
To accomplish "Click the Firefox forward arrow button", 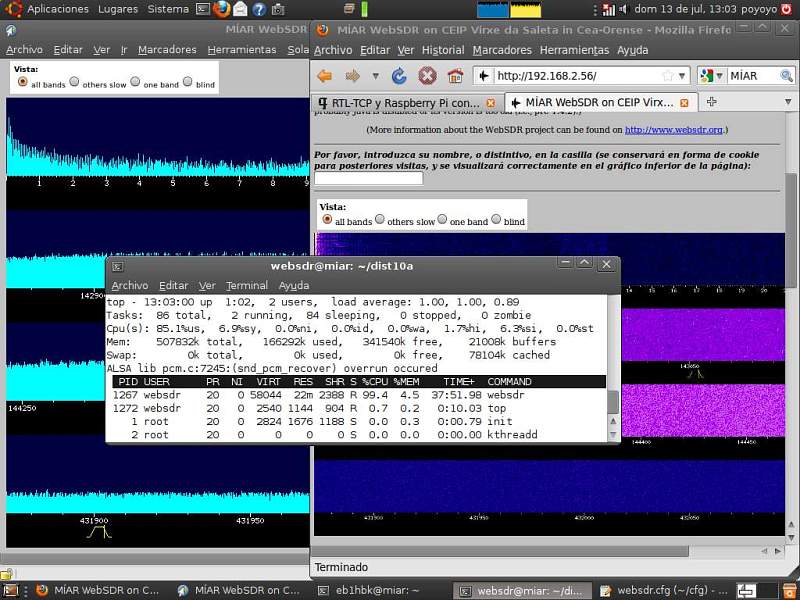I will [352, 76].
